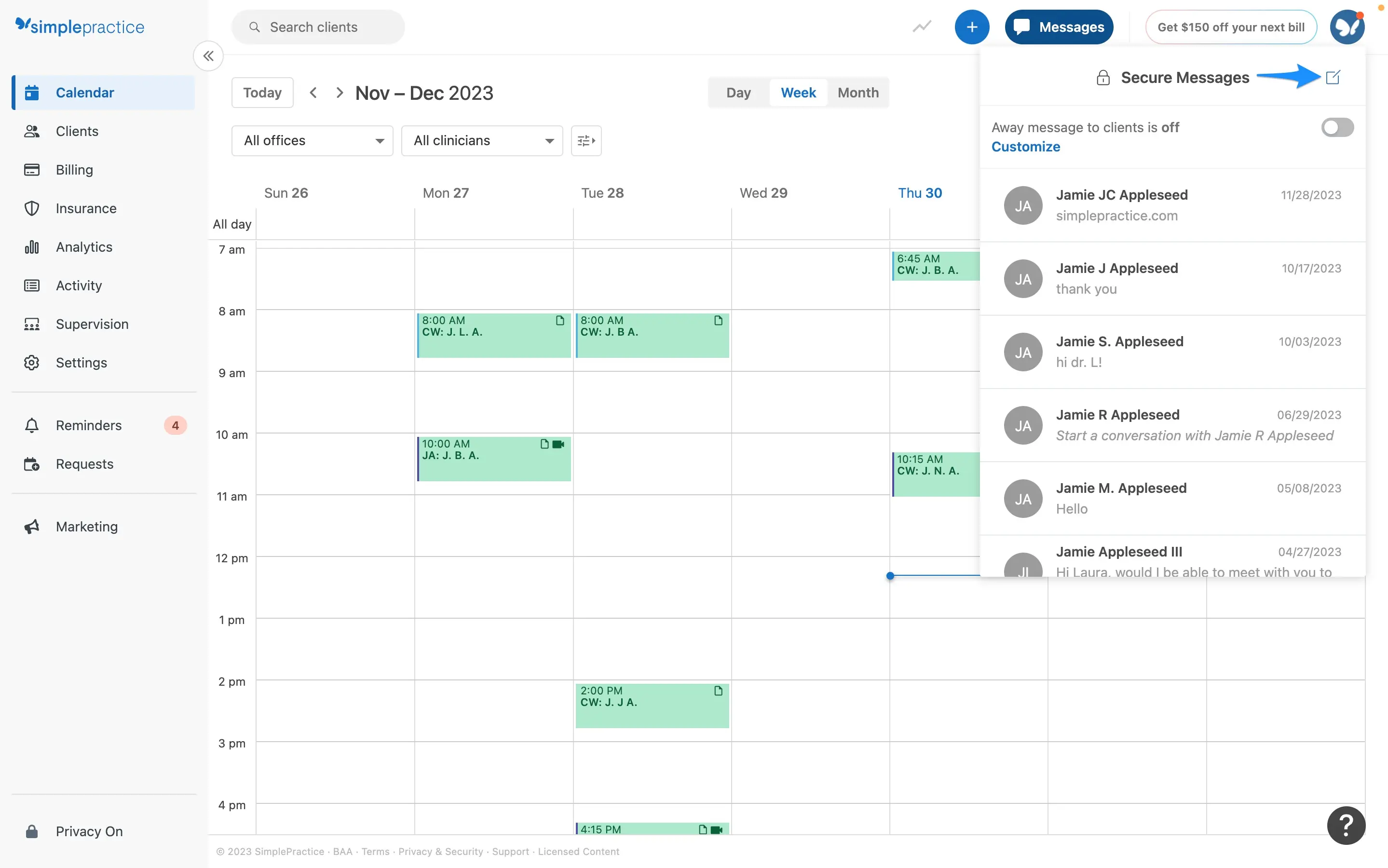Image resolution: width=1388 pixels, height=868 pixels.
Task: Compose a new secure message
Action: click(1333, 77)
